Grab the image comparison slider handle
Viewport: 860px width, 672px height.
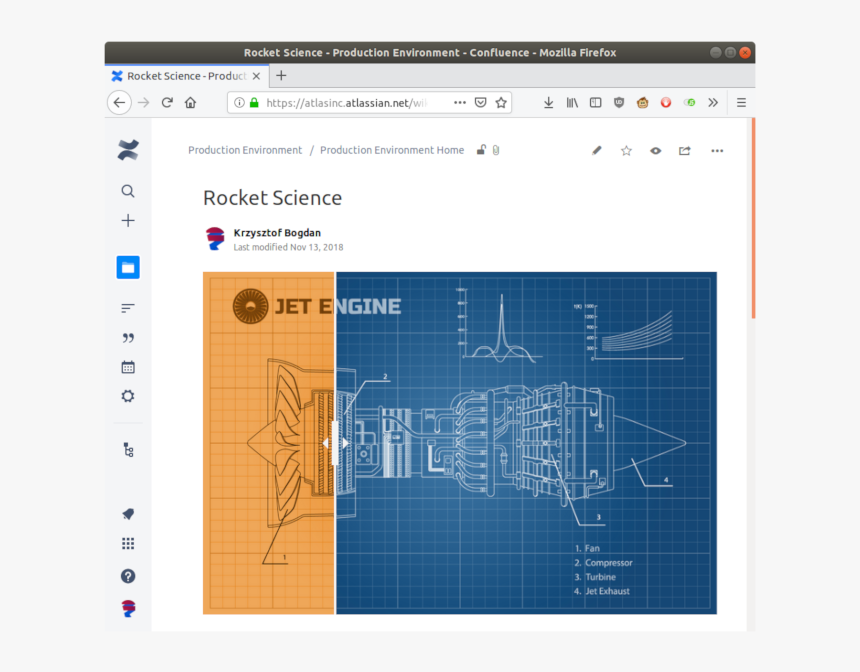point(335,443)
